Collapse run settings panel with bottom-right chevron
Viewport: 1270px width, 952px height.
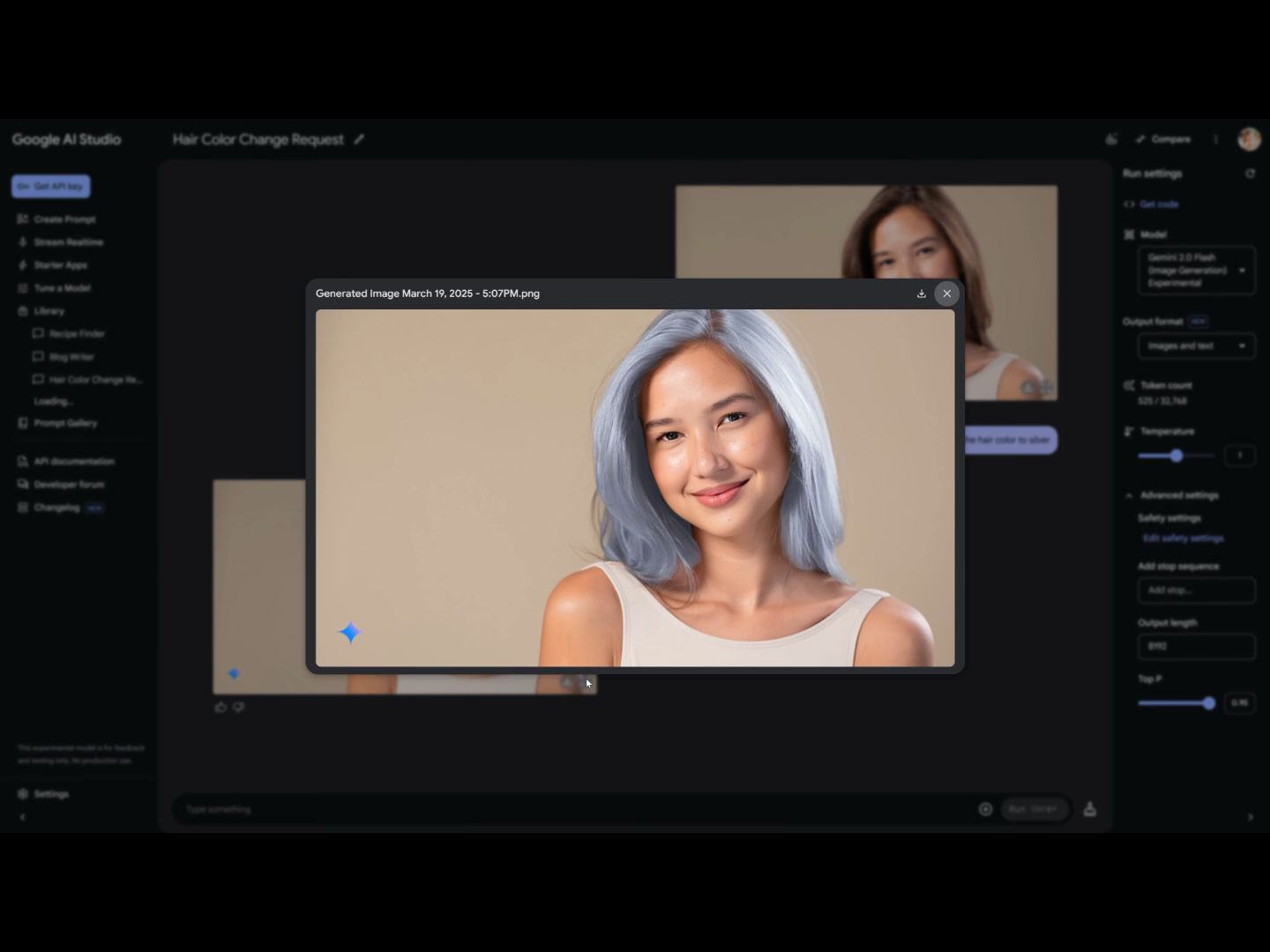1250,817
